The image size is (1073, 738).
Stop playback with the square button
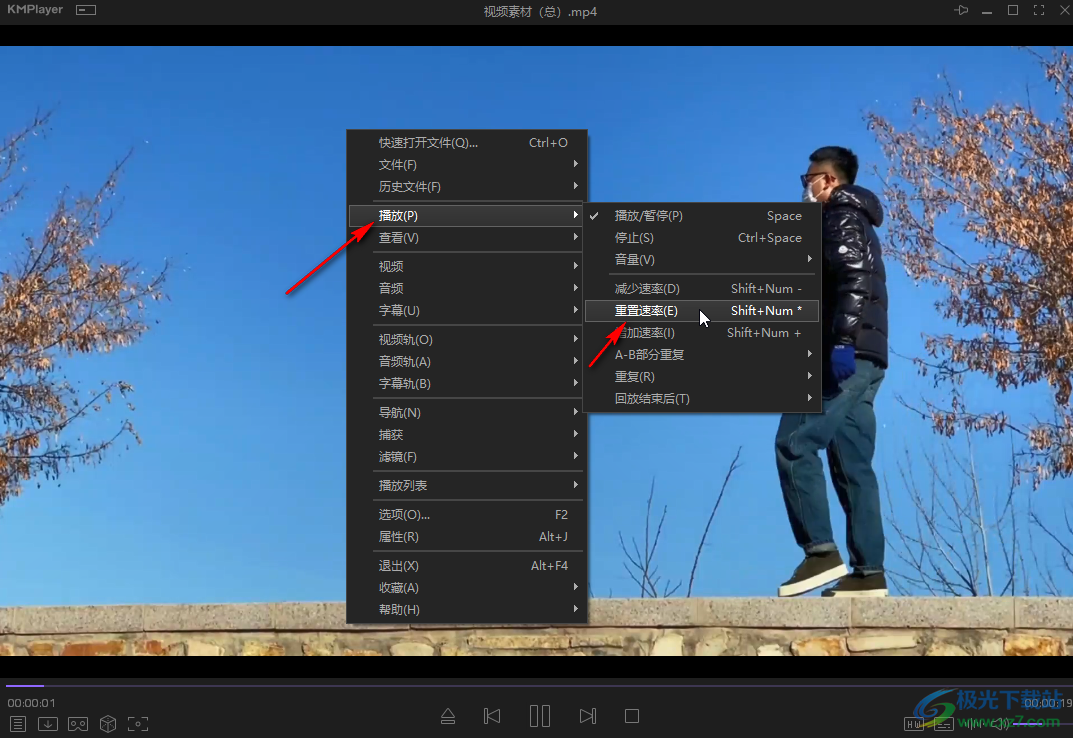pos(632,716)
